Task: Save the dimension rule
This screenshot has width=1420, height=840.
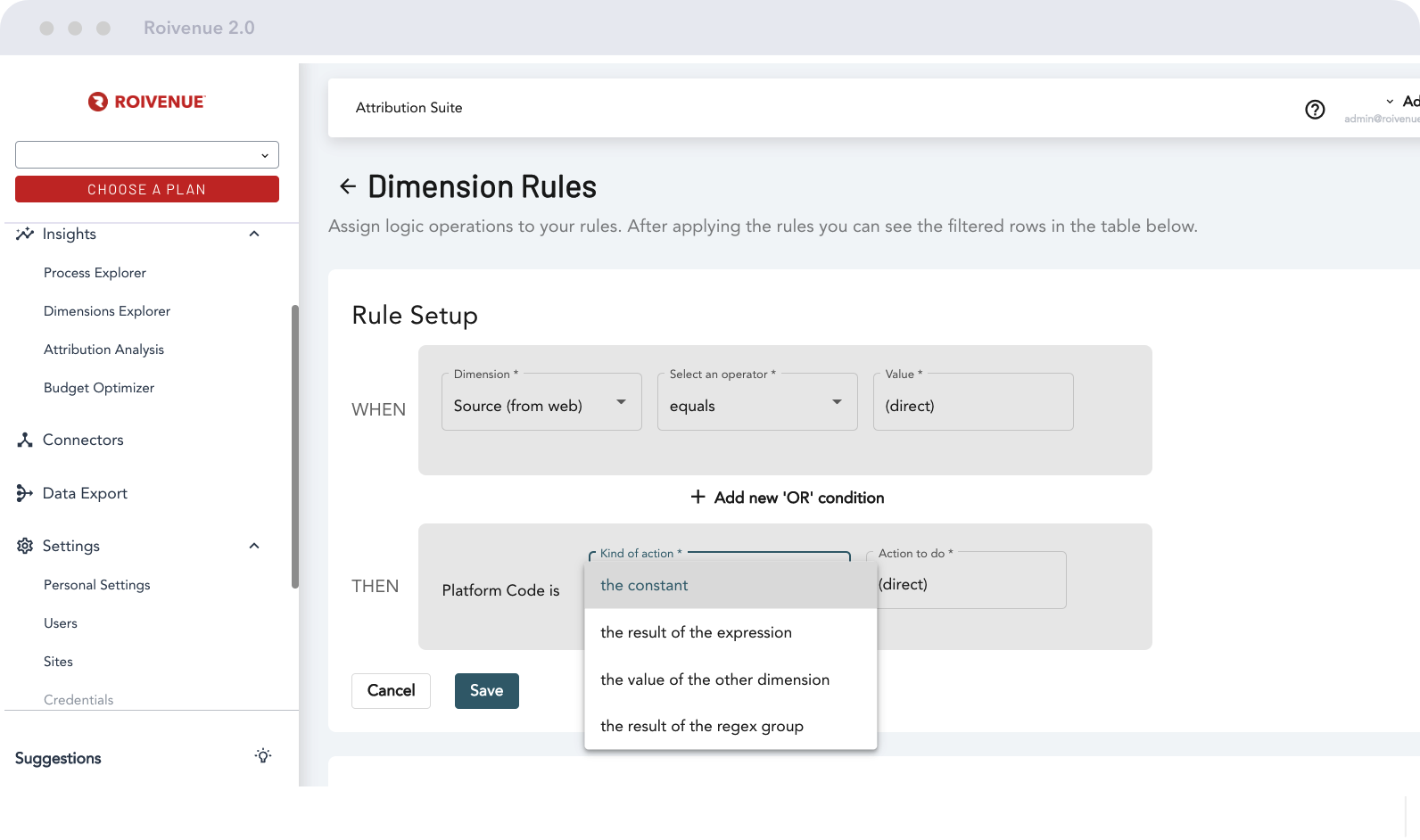Action: tap(487, 691)
